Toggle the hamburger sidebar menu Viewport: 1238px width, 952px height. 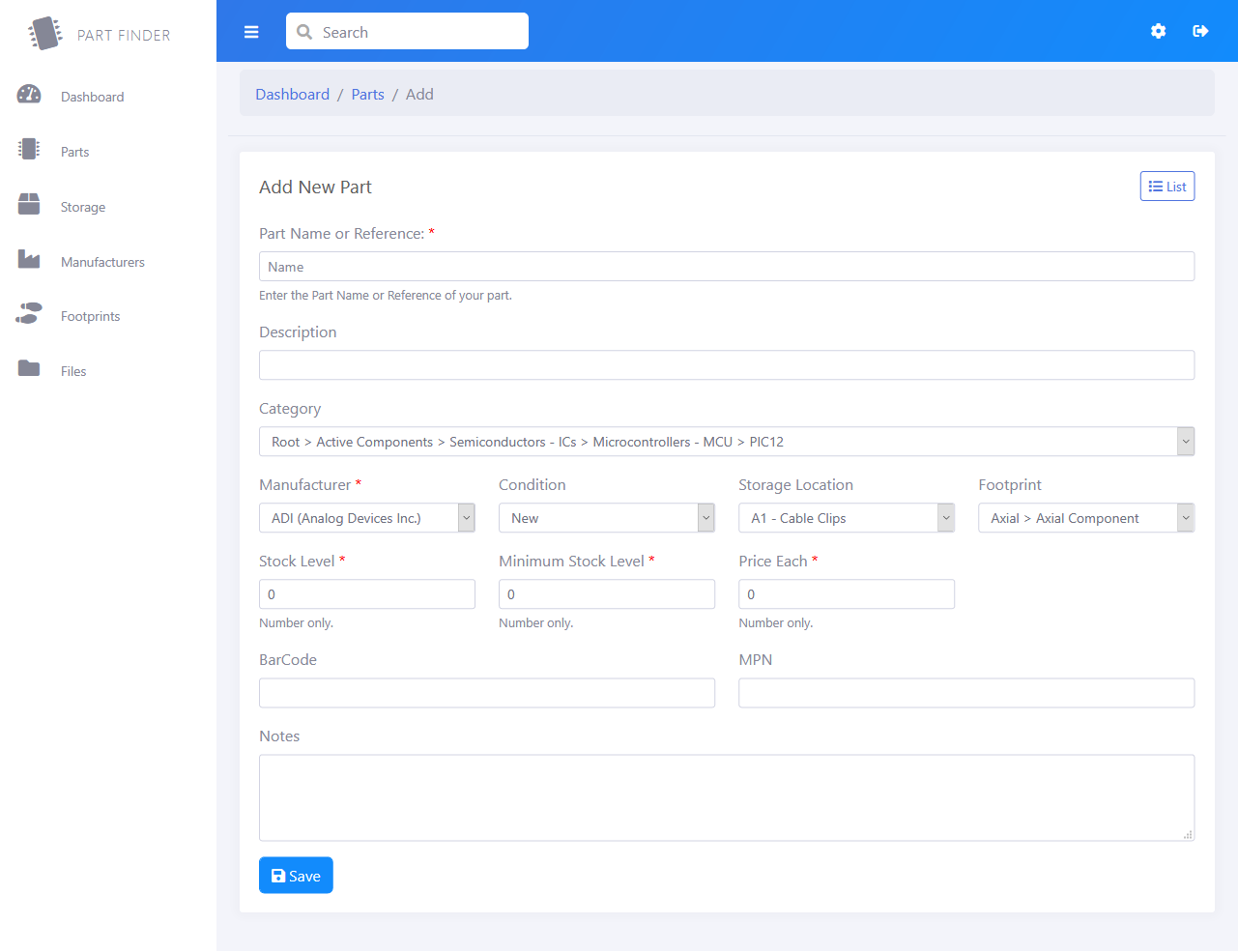(251, 32)
